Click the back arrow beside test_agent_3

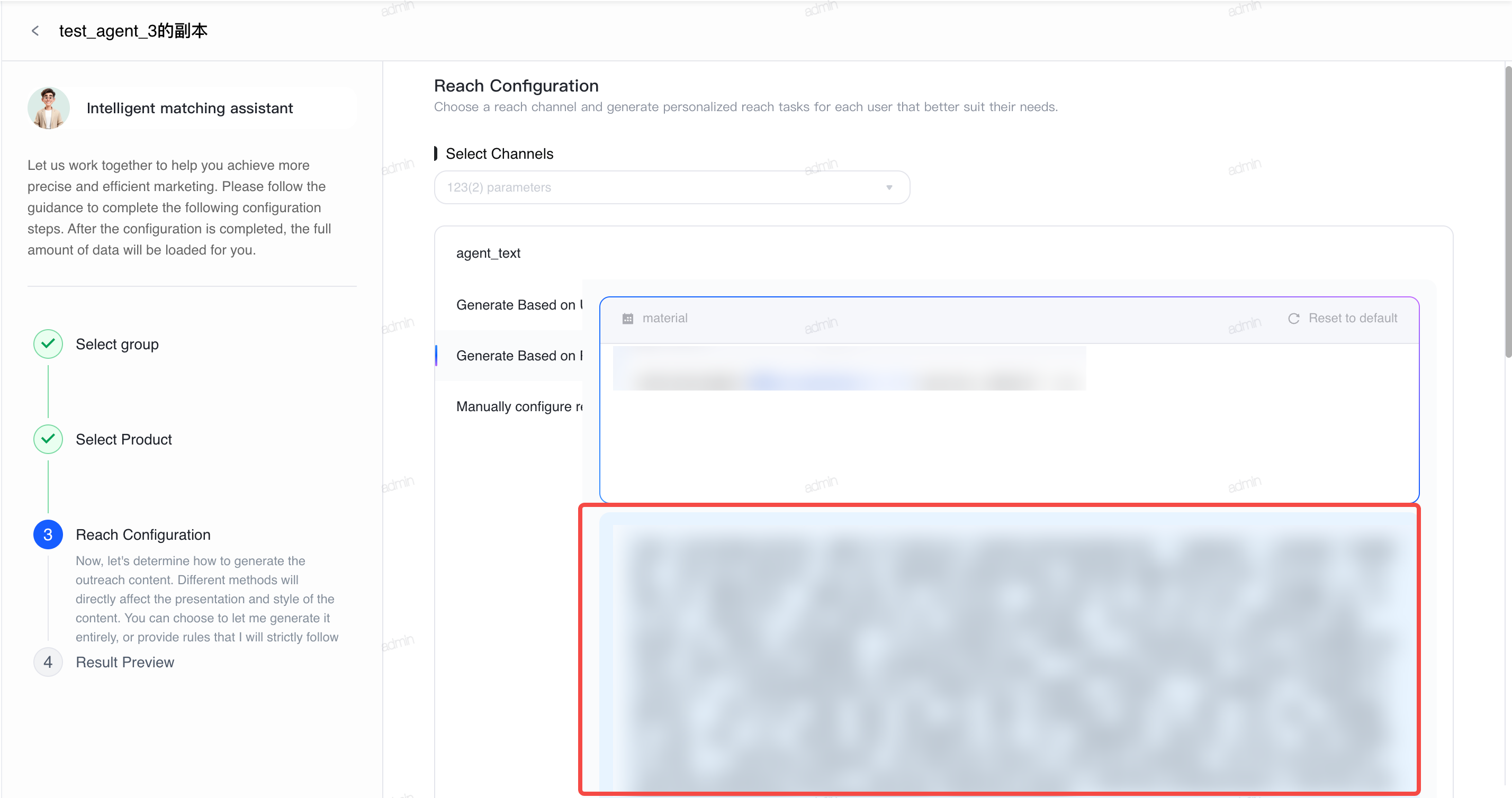35,31
